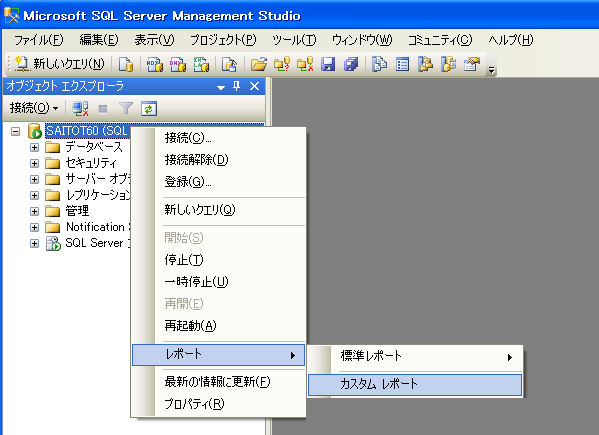Open the 標準レポート submenu
This screenshot has width=599, height=435.
click(415, 356)
